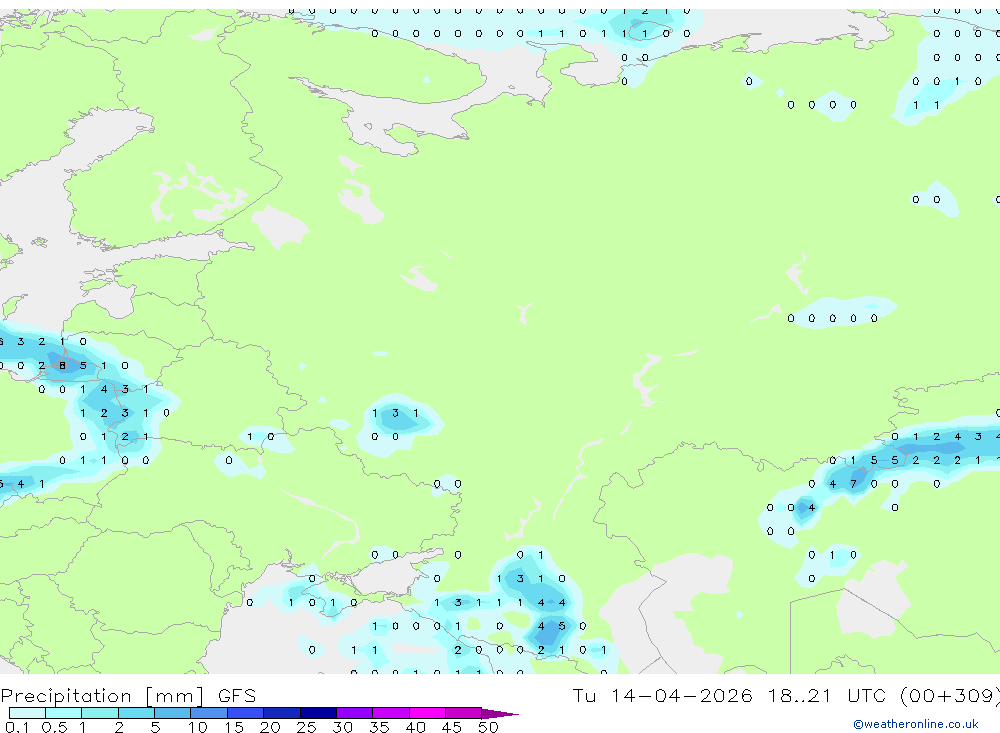Click the legend label "30"
The image size is (1000, 733).
[342, 727]
